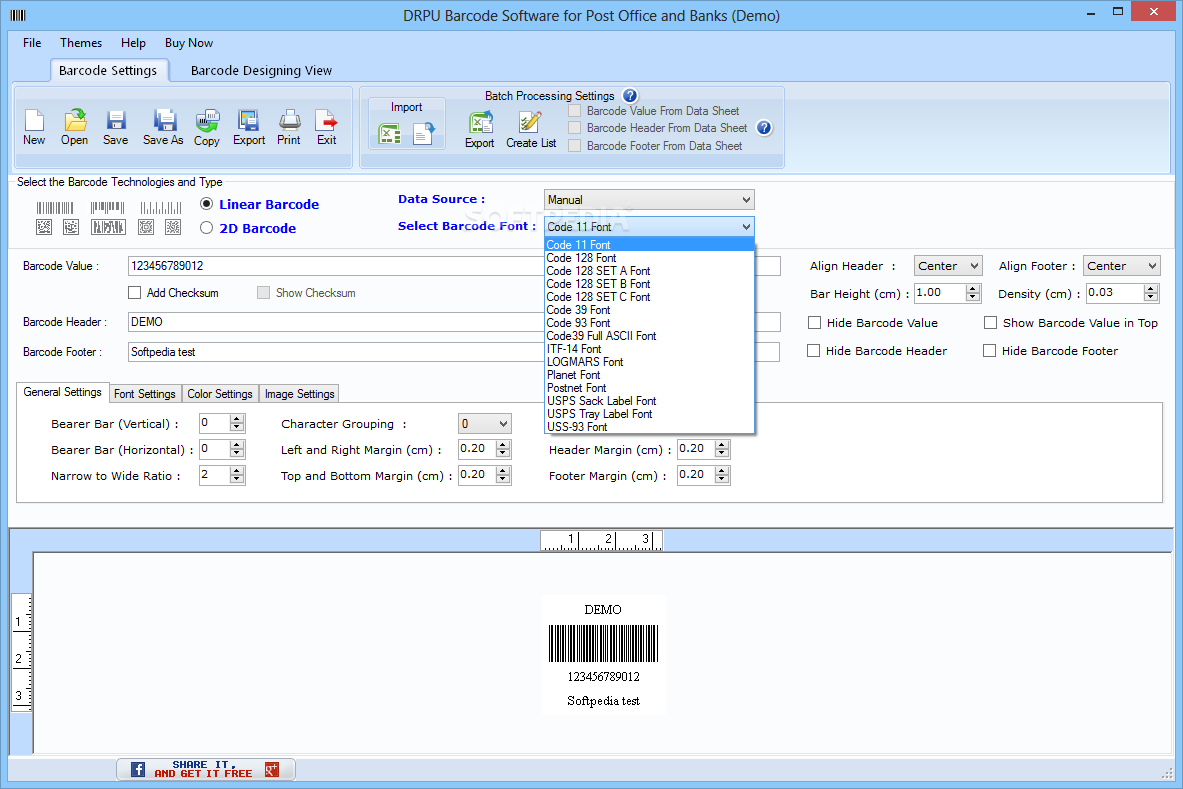The width and height of the screenshot is (1183, 789).
Task: Switch to Font Settings tab
Action: point(145,394)
